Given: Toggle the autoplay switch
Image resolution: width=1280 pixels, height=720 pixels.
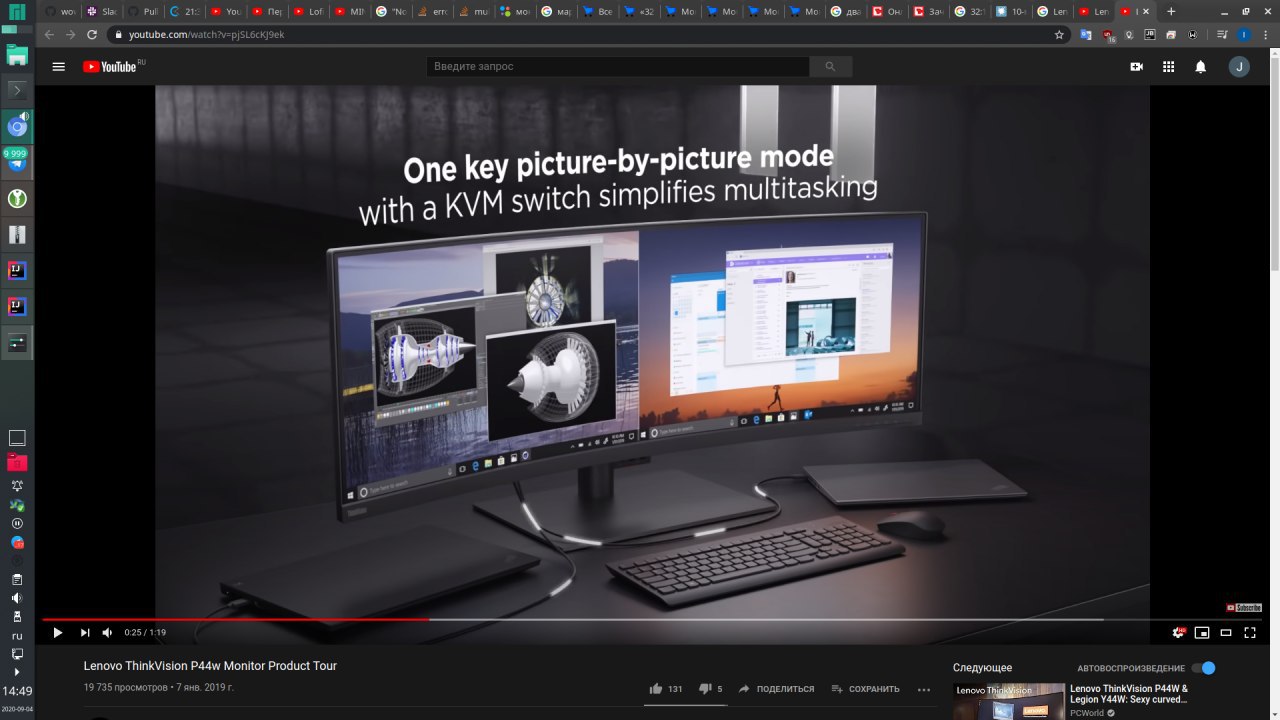Looking at the screenshot, I should click(x=1203, y=668).
